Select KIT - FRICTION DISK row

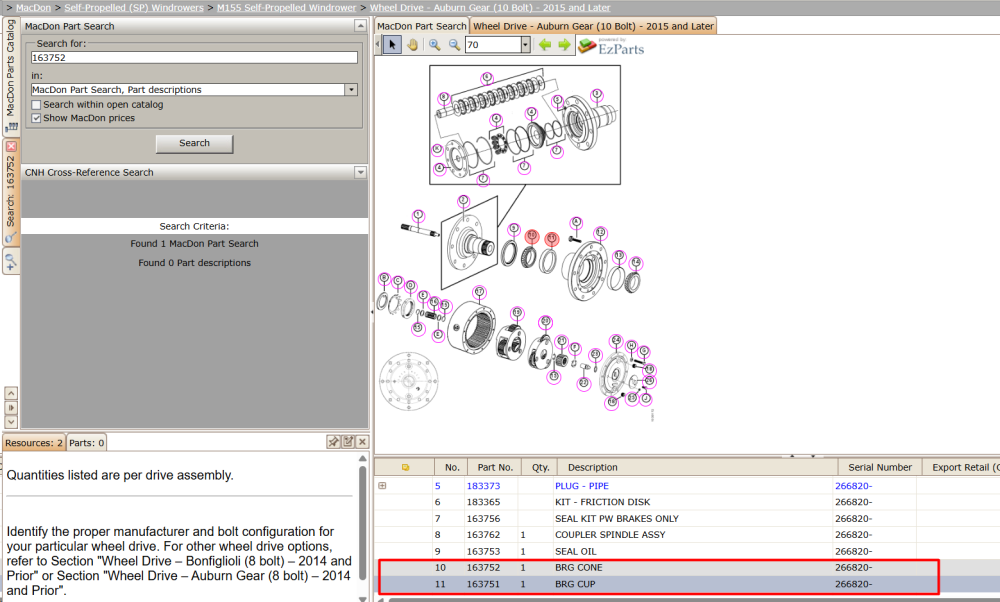[x=687, y=503]
